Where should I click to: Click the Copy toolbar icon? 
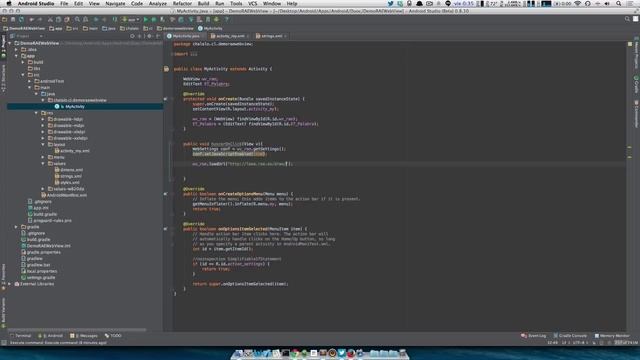(58, 20)
